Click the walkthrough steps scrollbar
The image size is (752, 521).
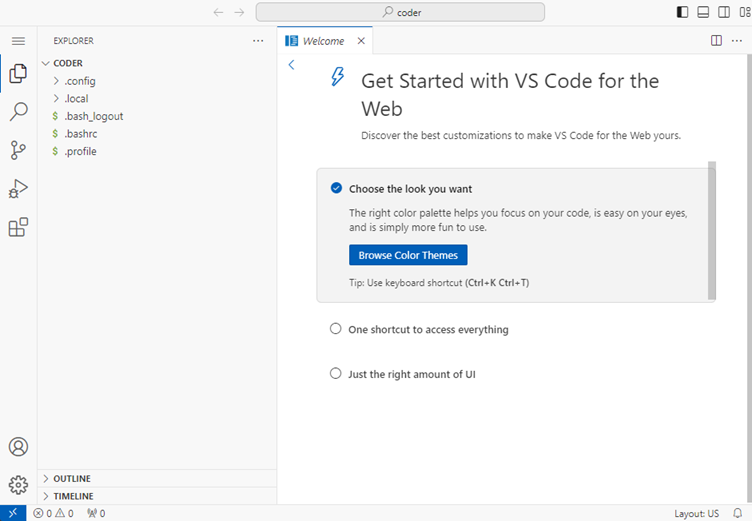pyautogui.click(x=712, y=230)
